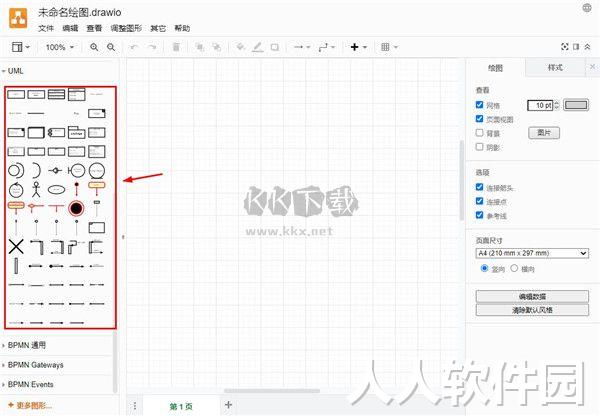The width and height of the screenshot is (600, 416).
Task: Click the line color pencil icon
Action: [258, 47]
